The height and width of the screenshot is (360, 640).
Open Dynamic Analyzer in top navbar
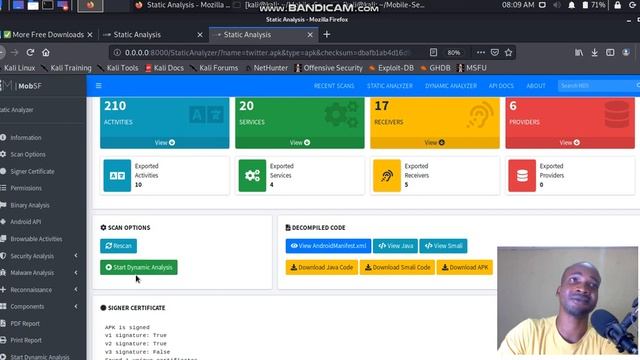click(x=451, y=86)
